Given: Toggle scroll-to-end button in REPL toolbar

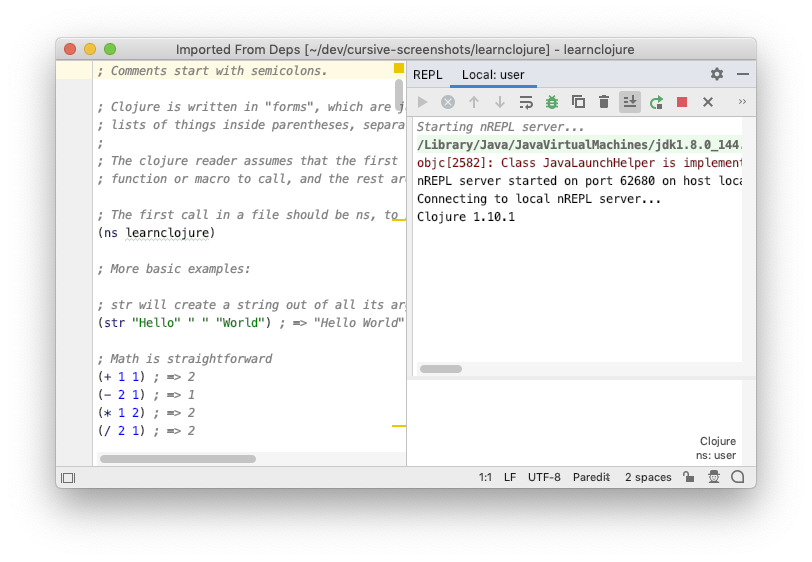Looking at the screenshot, I should (630, 102).
